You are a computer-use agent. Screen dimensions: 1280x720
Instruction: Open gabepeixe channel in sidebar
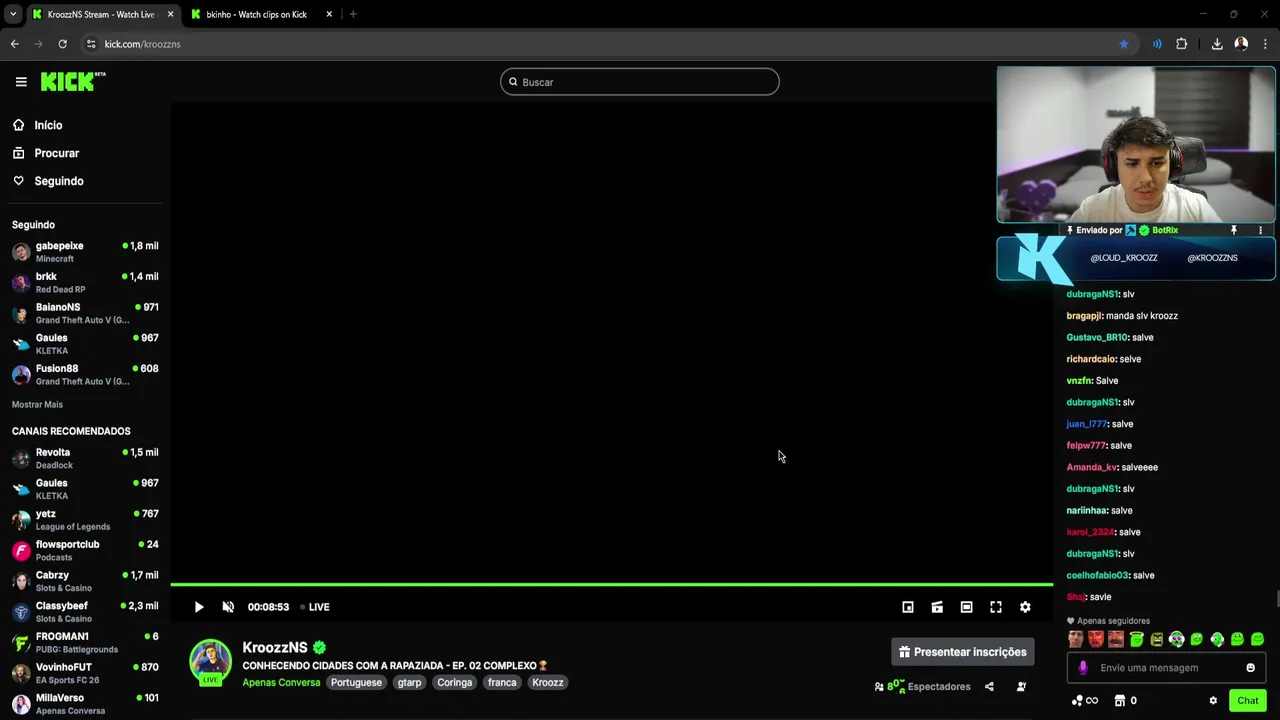(x=85, y=251)
